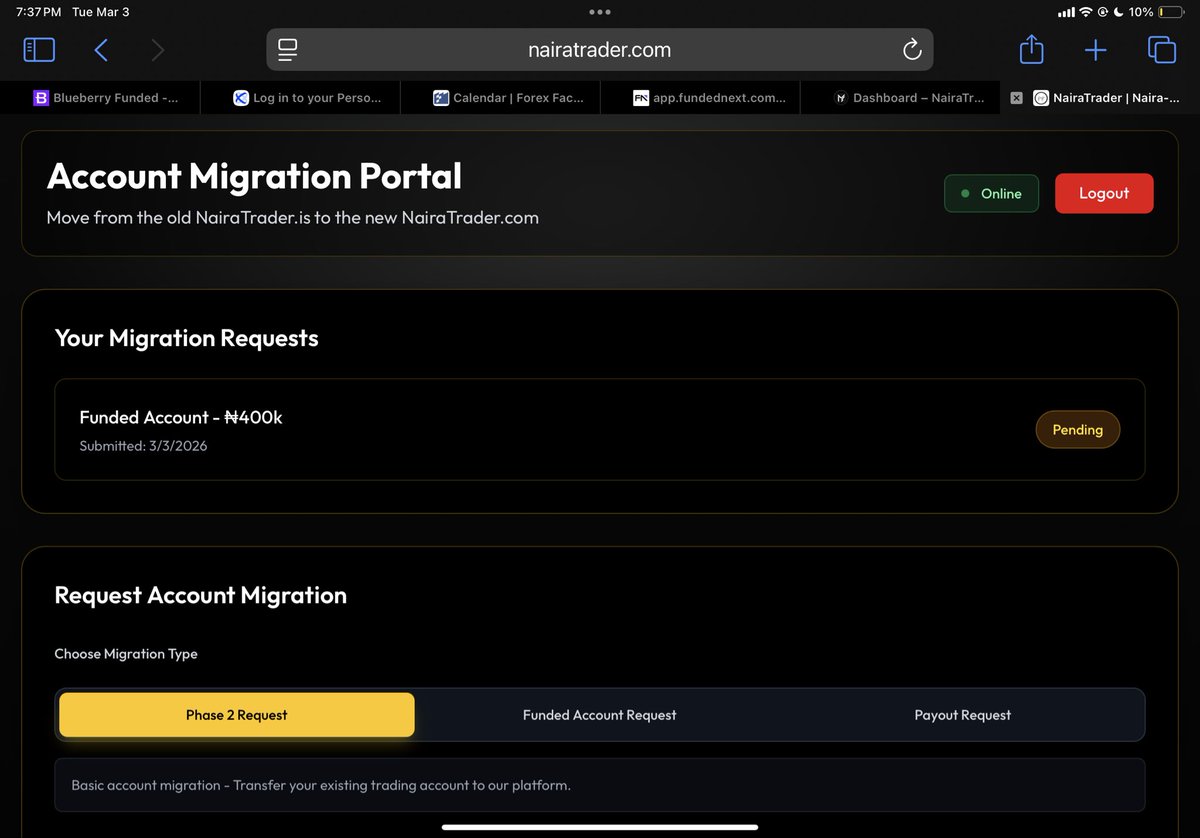Tap the three-dot multitasking menu at top
This screenshot has height=838, width=1200.
600,12
